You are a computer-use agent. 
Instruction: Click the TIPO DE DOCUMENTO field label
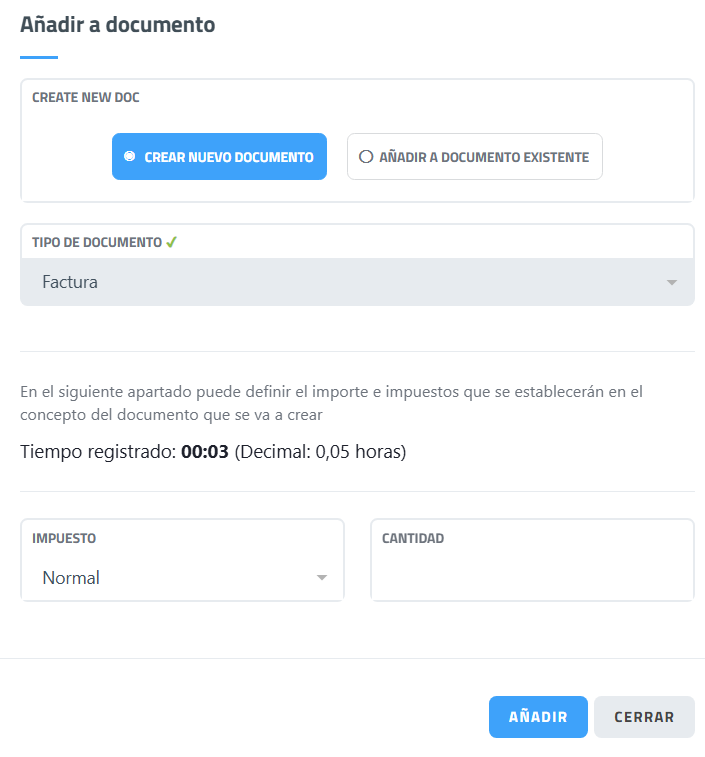pyautogui.click(x=97, y=242)
